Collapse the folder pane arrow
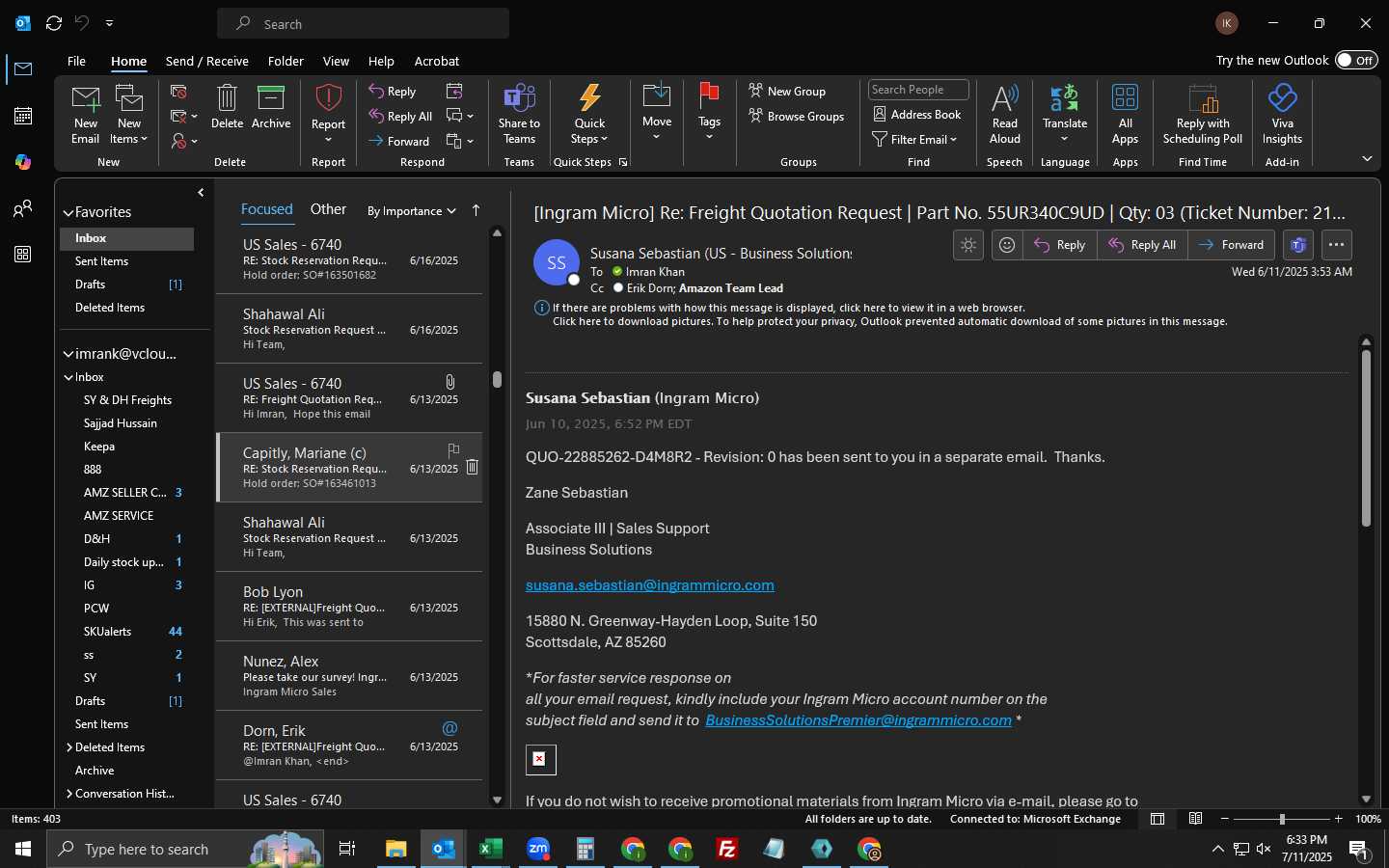The width and height of the screenshot is (1389, 868). coord(201,193)
